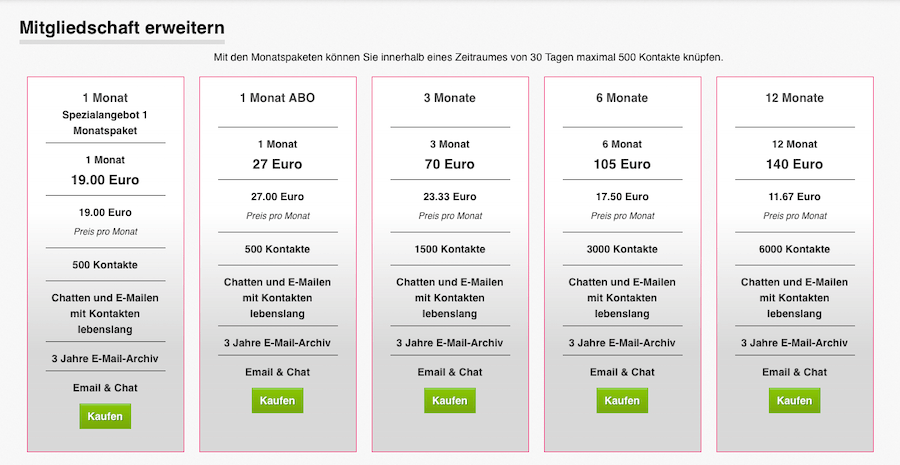Click the 3000 Kontakte text
The height and width of the screenshot is (465, 900).
(622, 249)
